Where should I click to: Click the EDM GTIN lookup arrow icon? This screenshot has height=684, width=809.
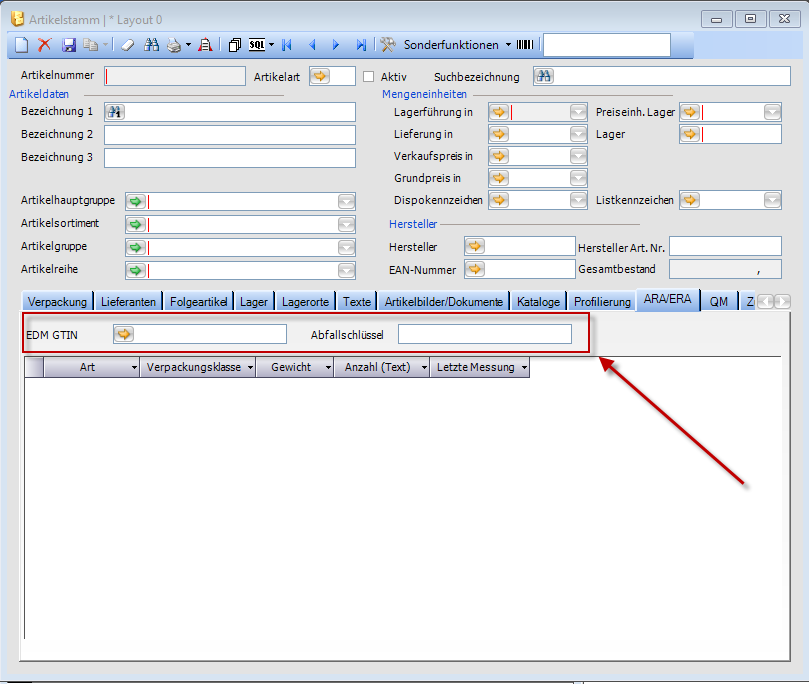123,334
